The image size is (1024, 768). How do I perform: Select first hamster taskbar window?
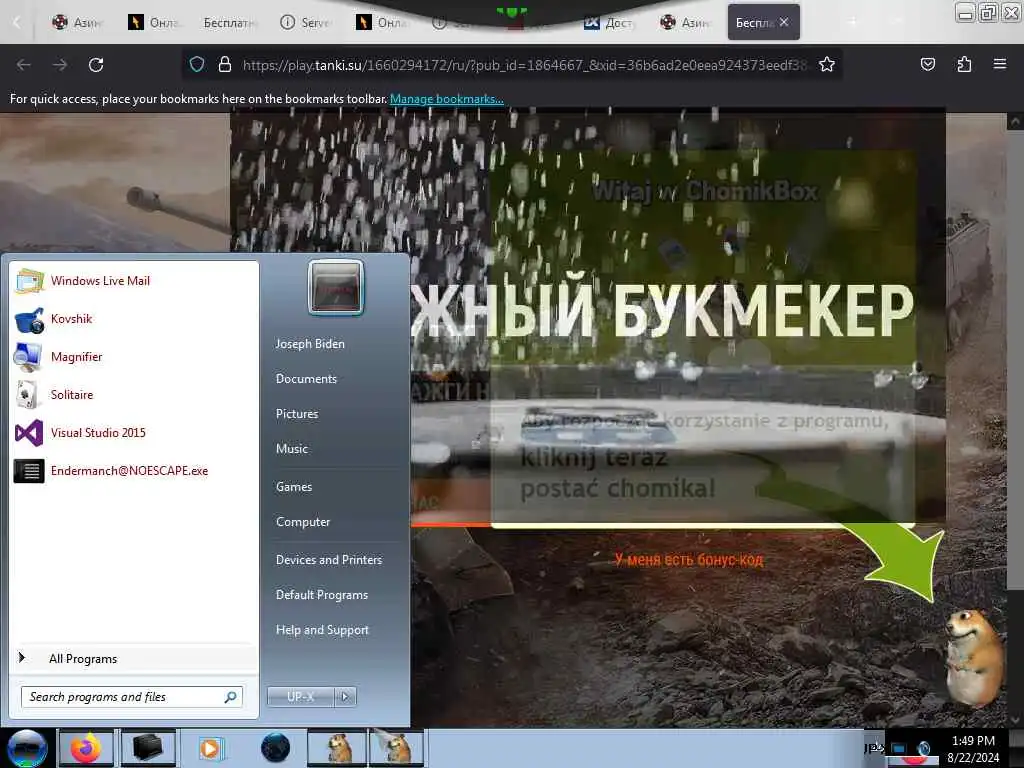337,748
